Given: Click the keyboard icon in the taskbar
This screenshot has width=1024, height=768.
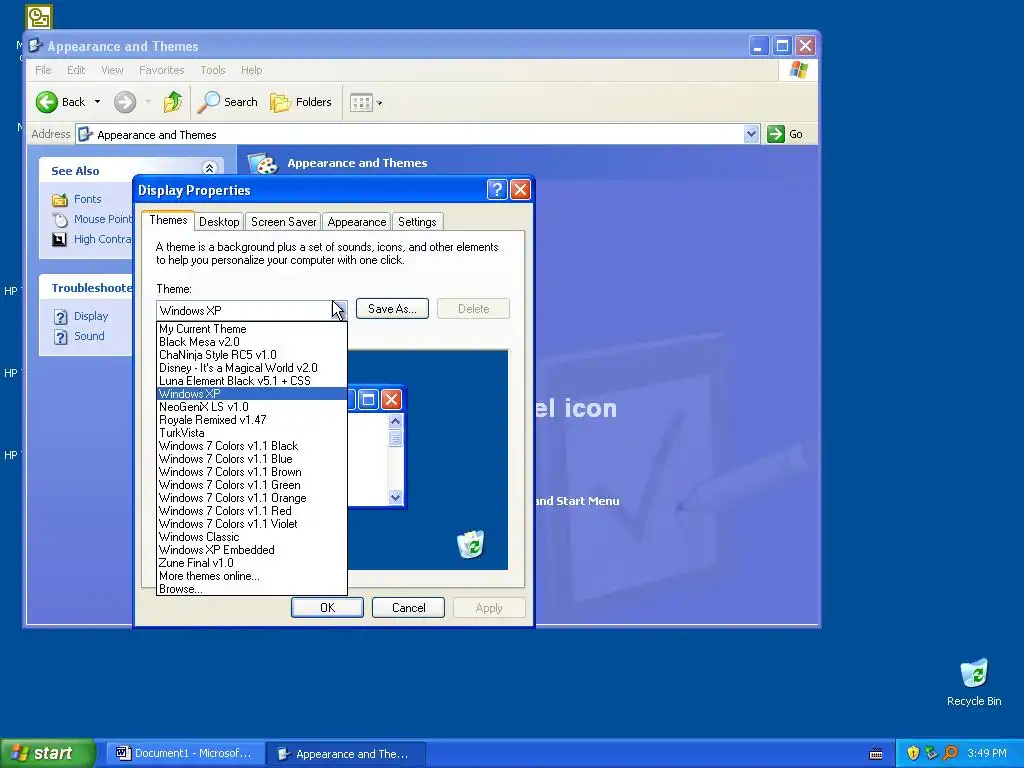Looking at the screenshot, I should [x=876, y=754].
